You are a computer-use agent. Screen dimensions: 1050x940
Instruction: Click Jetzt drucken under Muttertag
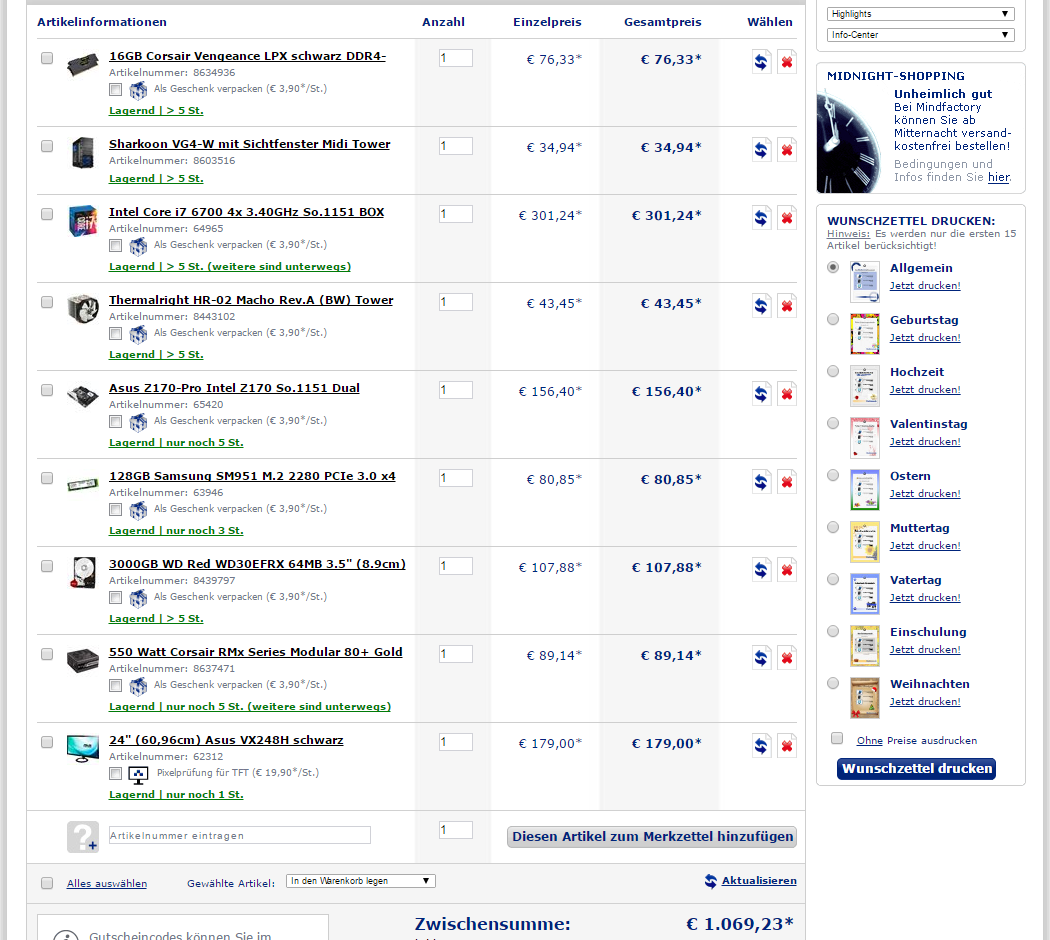click(925, 546)
